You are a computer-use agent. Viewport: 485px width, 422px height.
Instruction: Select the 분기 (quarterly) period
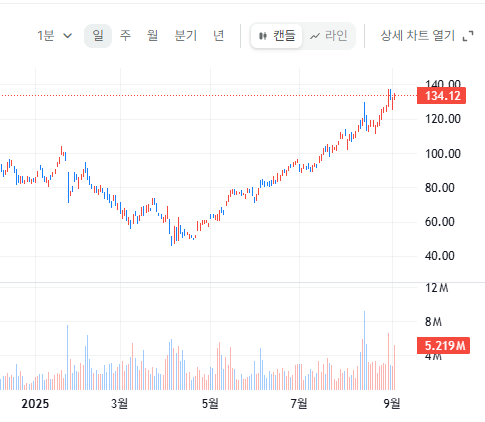(x=186, y=35)
